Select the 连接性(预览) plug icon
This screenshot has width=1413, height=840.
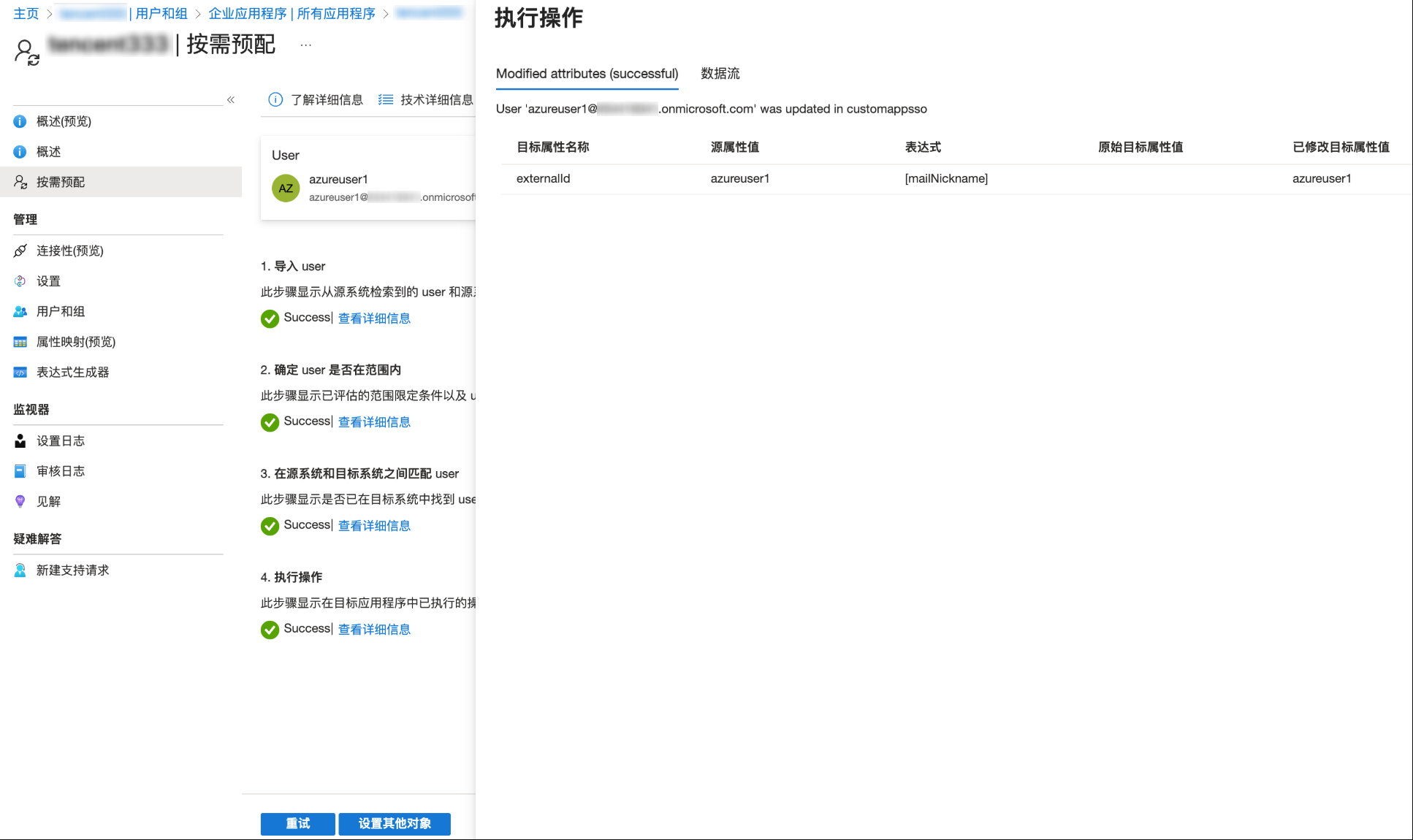[x=20, y=251]
